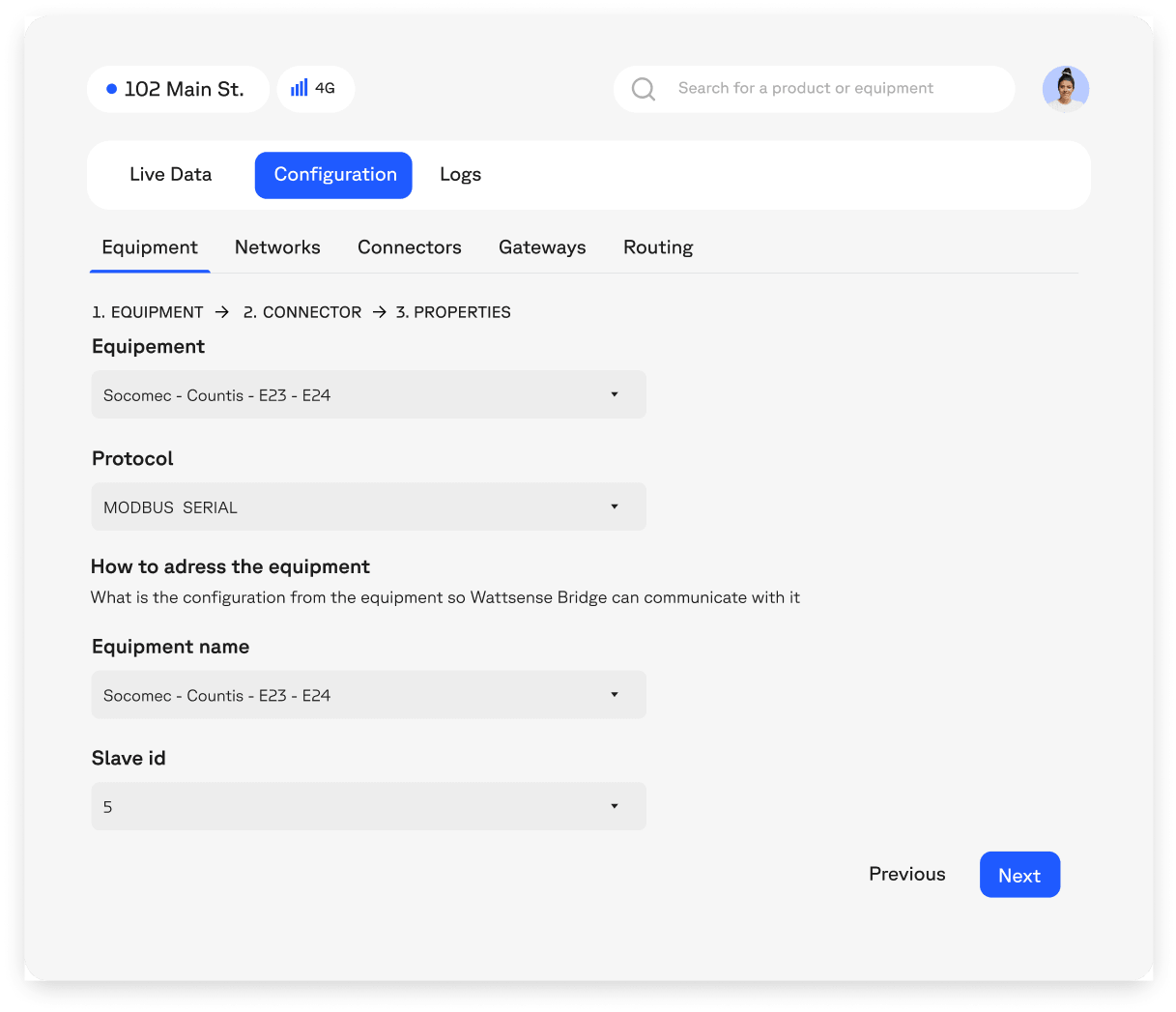This screenshot has height=1012, width=1176.
Task: Open the user profile avatar
Action: click(1065, 89)
